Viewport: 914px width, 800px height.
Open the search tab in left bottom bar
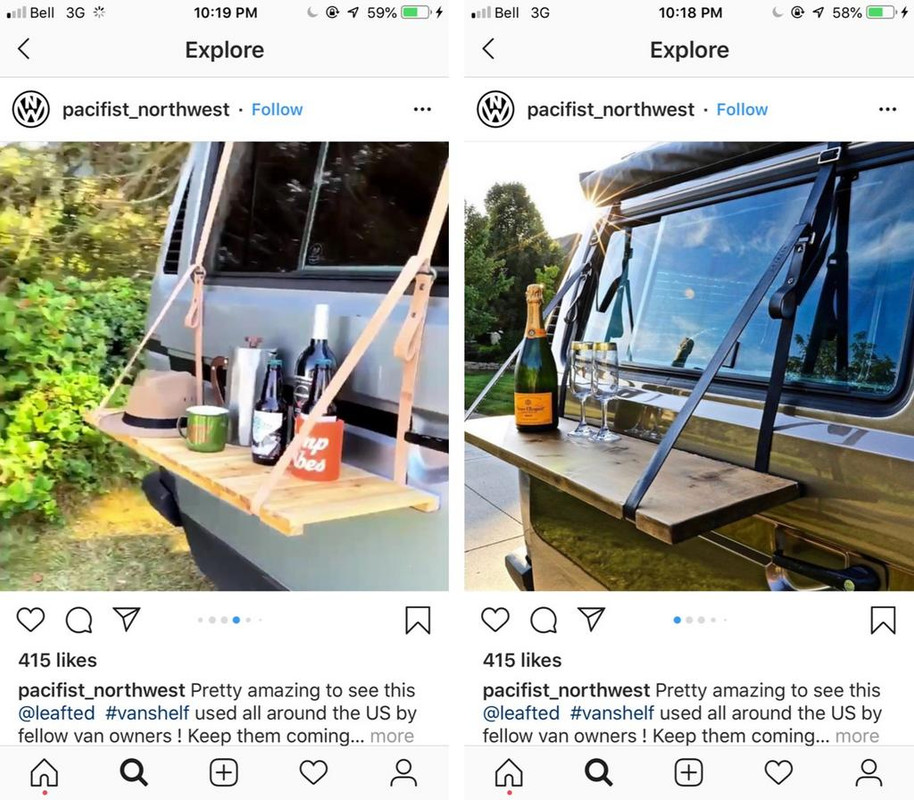133,773
